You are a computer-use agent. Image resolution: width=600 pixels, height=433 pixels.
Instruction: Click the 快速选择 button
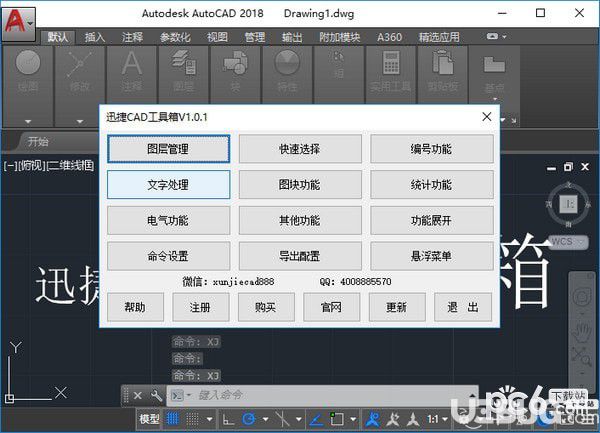(x=300, y=149)
